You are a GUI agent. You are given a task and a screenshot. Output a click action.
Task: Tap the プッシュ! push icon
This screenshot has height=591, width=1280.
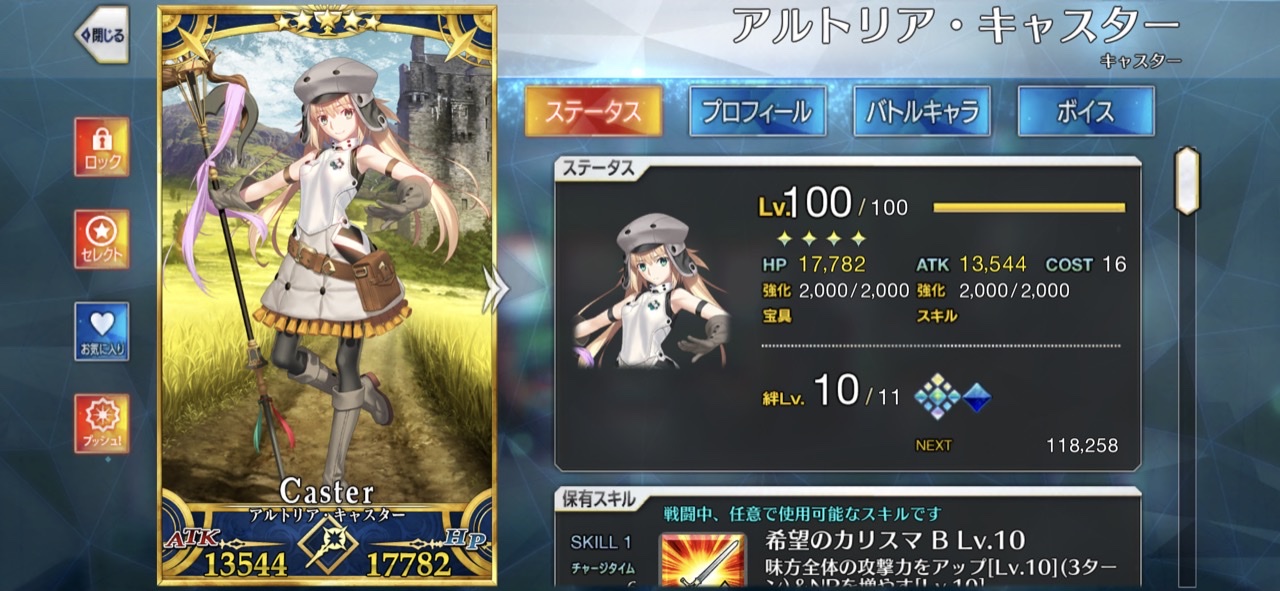point(101,423)
